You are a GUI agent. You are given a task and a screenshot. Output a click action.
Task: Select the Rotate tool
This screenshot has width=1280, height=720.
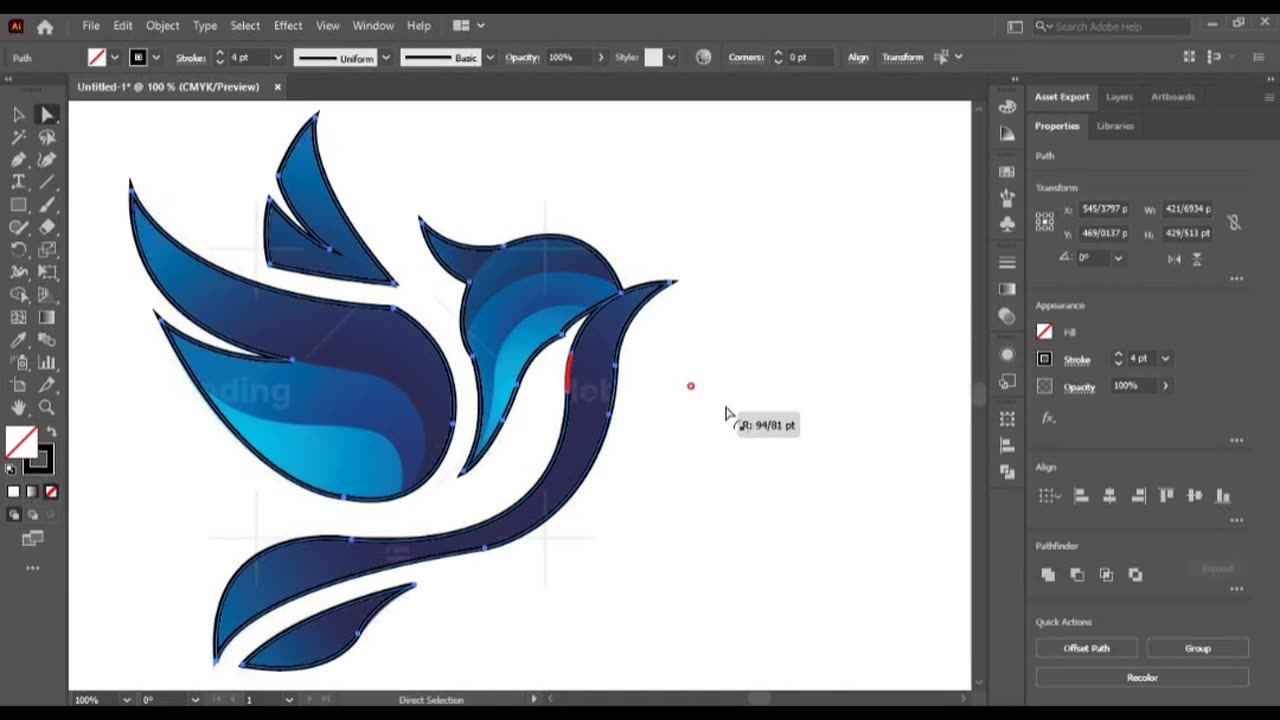click(x=18, y=250)
